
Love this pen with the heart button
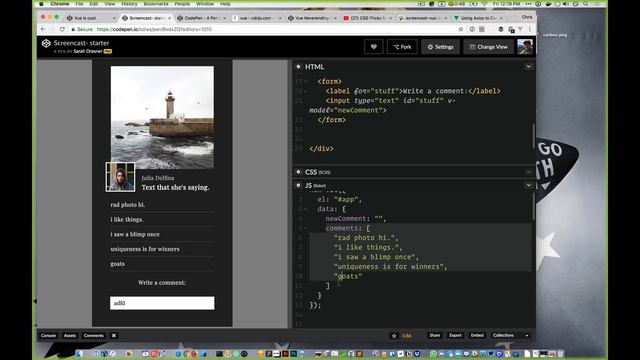point(373,47)
